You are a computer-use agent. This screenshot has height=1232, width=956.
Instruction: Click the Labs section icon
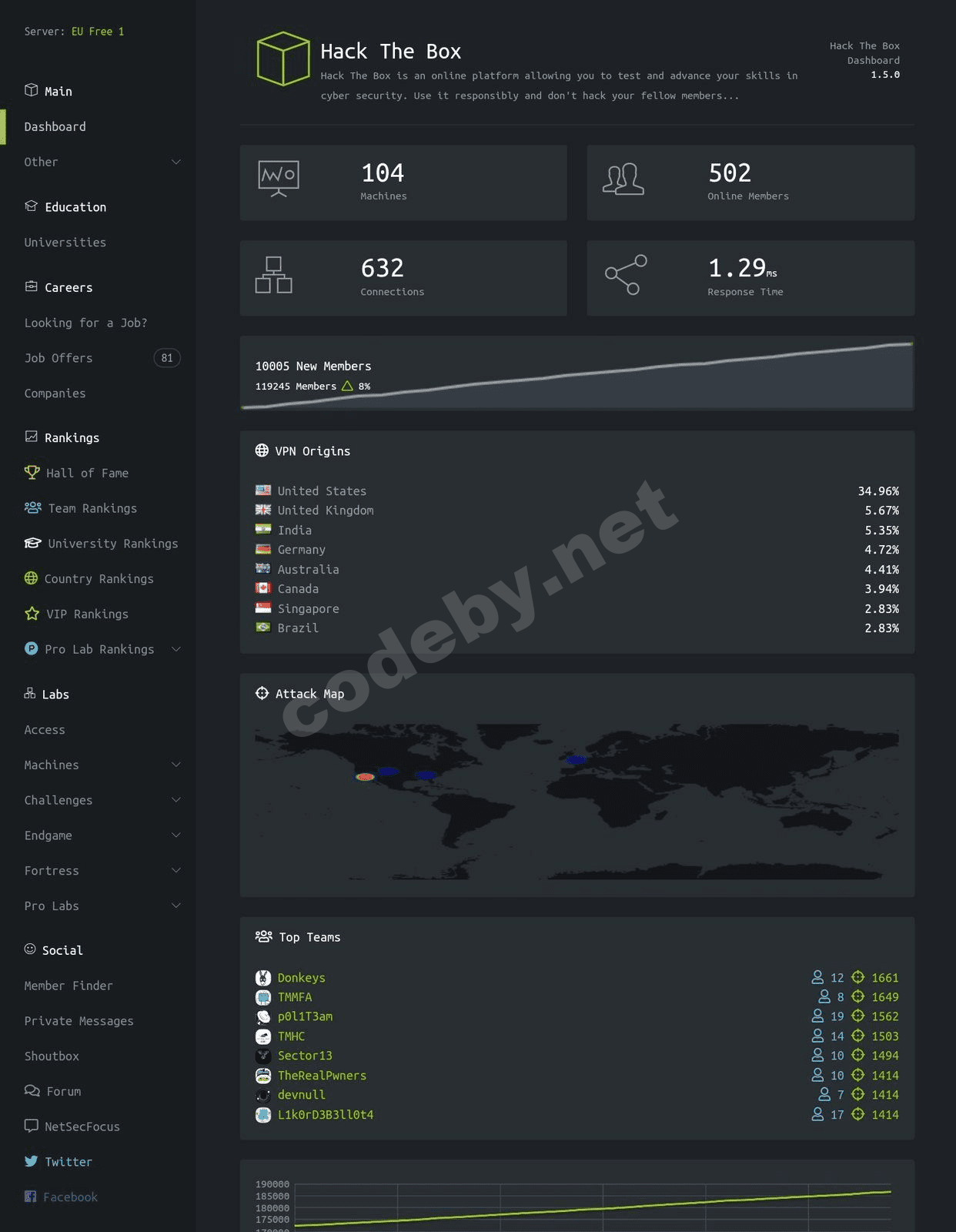pos(30,693)
